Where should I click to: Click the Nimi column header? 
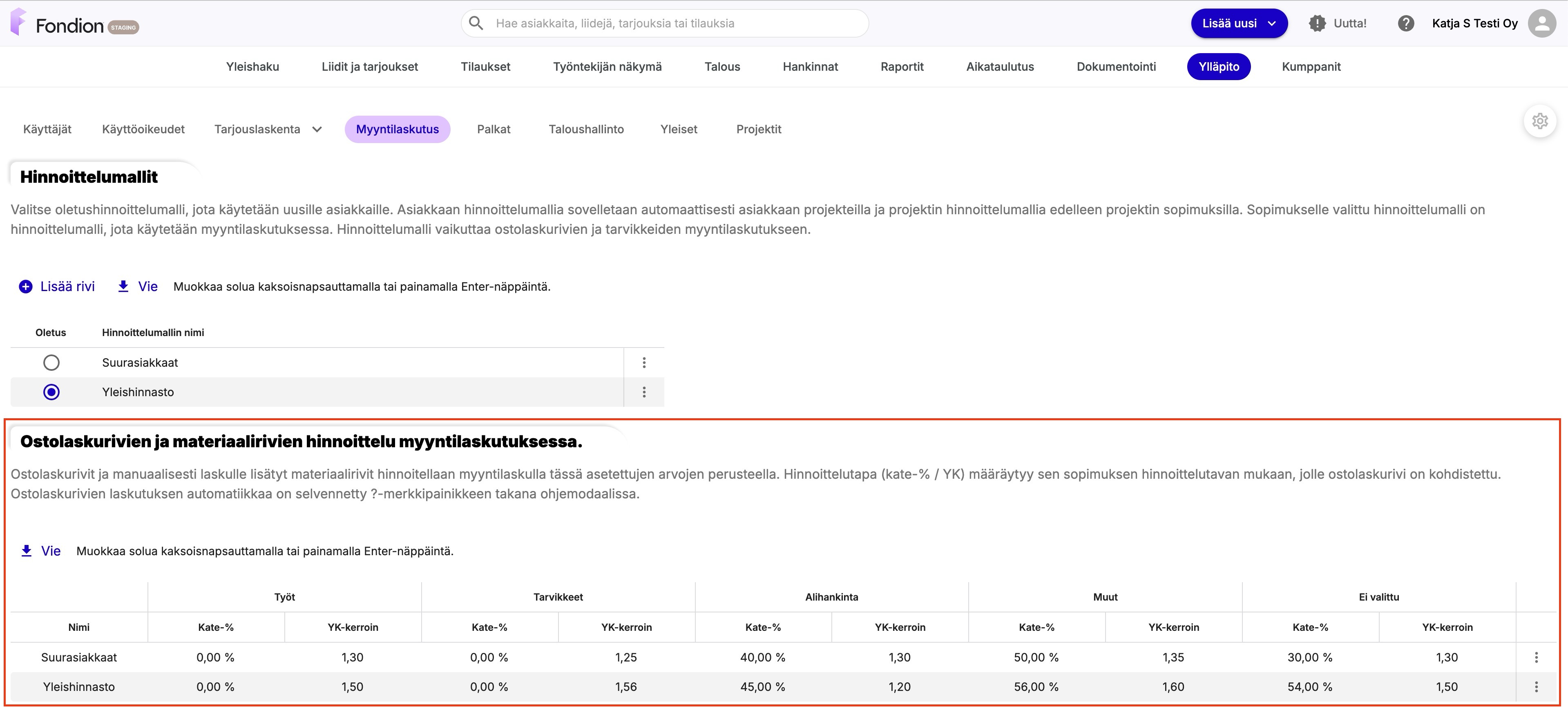[79, 627]
